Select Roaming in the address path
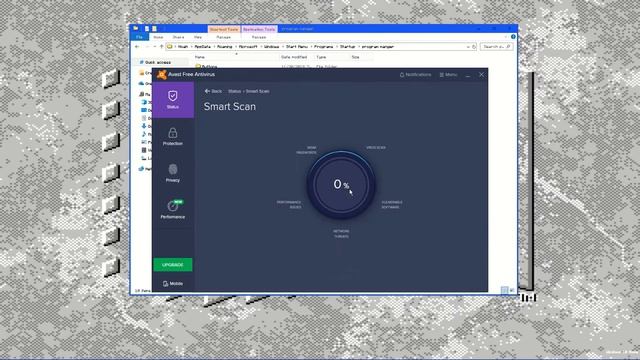This screenshot has width=640, height=360. pyautogui.click(x=224, y=47)
